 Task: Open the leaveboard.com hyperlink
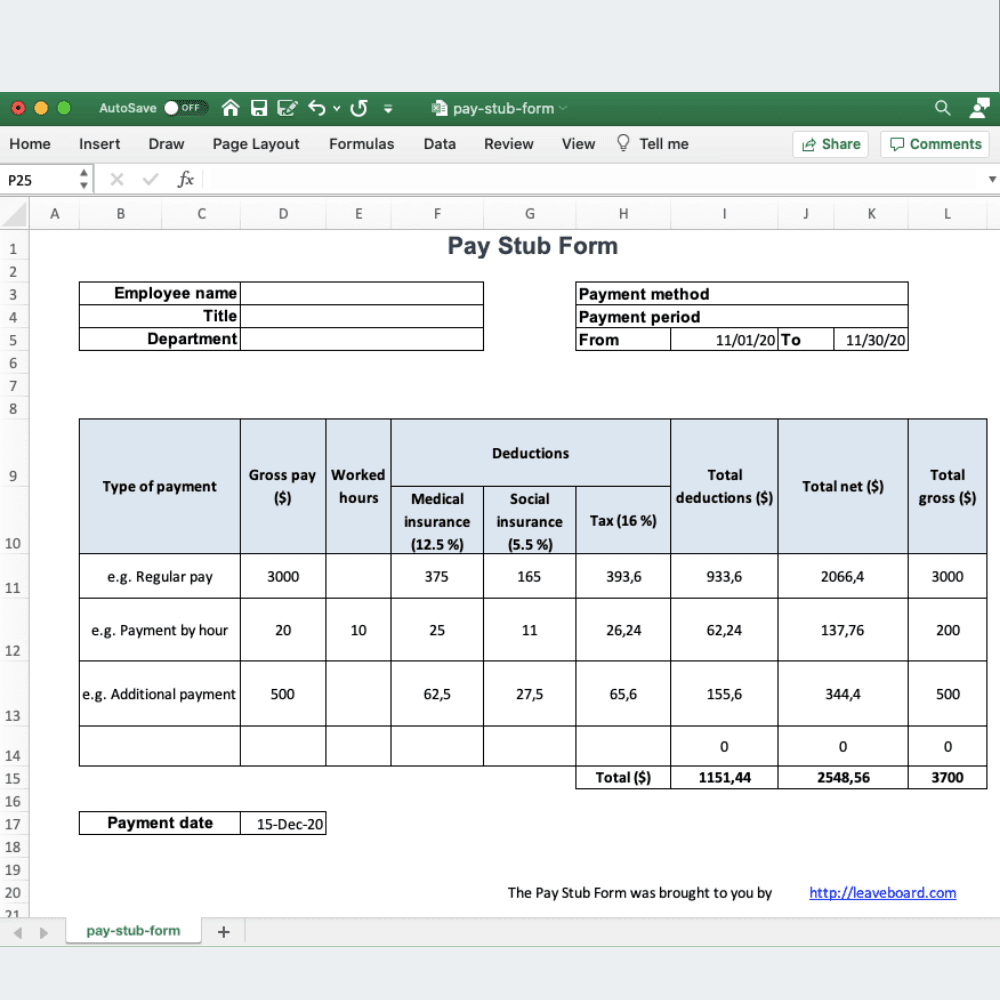(882, 893)
